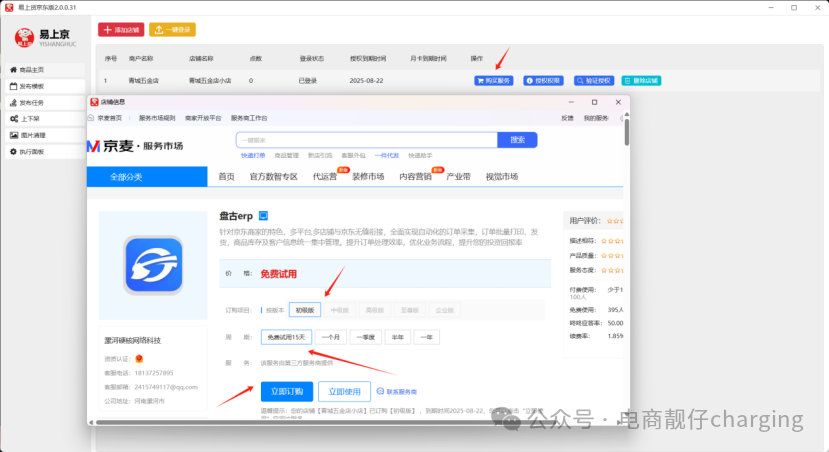
Task: Select the 2025-08-22 expiry date cell
Action: (366, 81)
